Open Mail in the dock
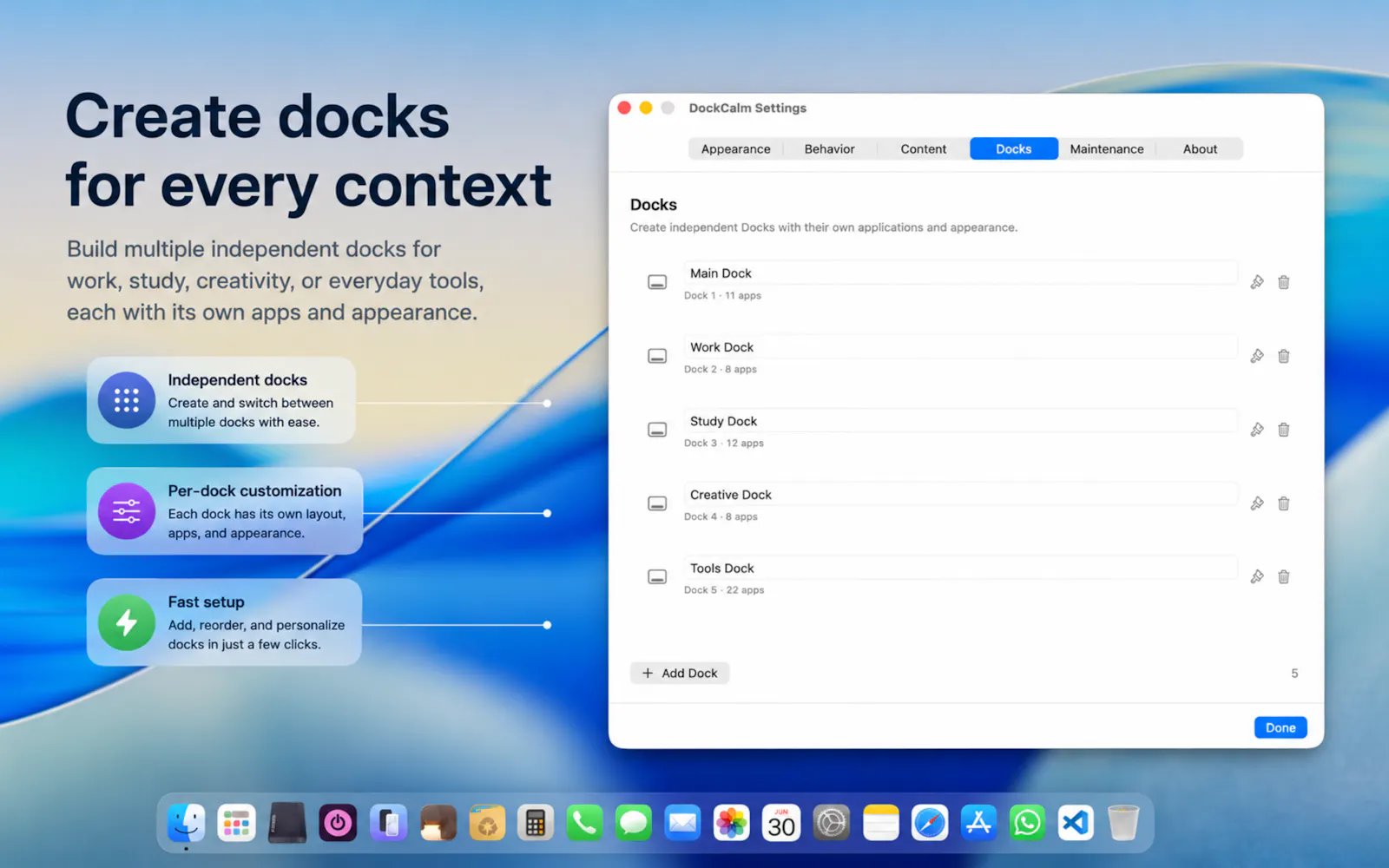1389x868 pixels. pyautogui.click(x=683, y=822)
